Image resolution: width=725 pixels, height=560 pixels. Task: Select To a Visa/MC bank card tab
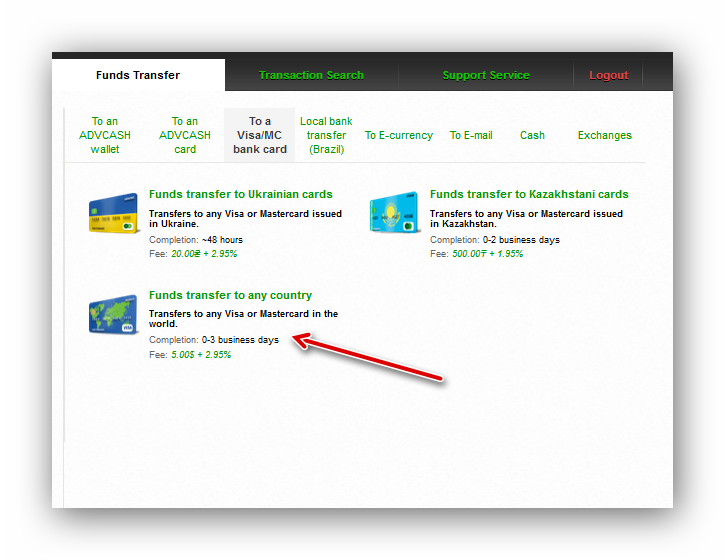coord(260,135)
